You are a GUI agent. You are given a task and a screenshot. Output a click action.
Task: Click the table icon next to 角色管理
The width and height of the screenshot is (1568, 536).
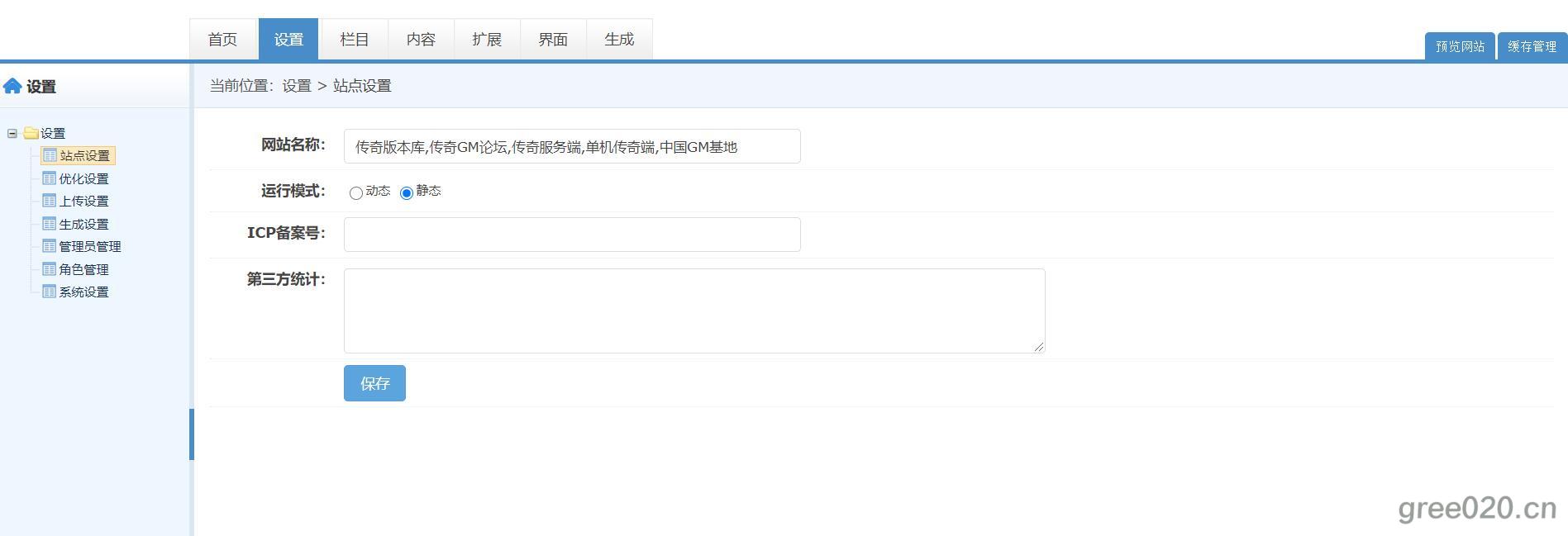tap(50, 269)
